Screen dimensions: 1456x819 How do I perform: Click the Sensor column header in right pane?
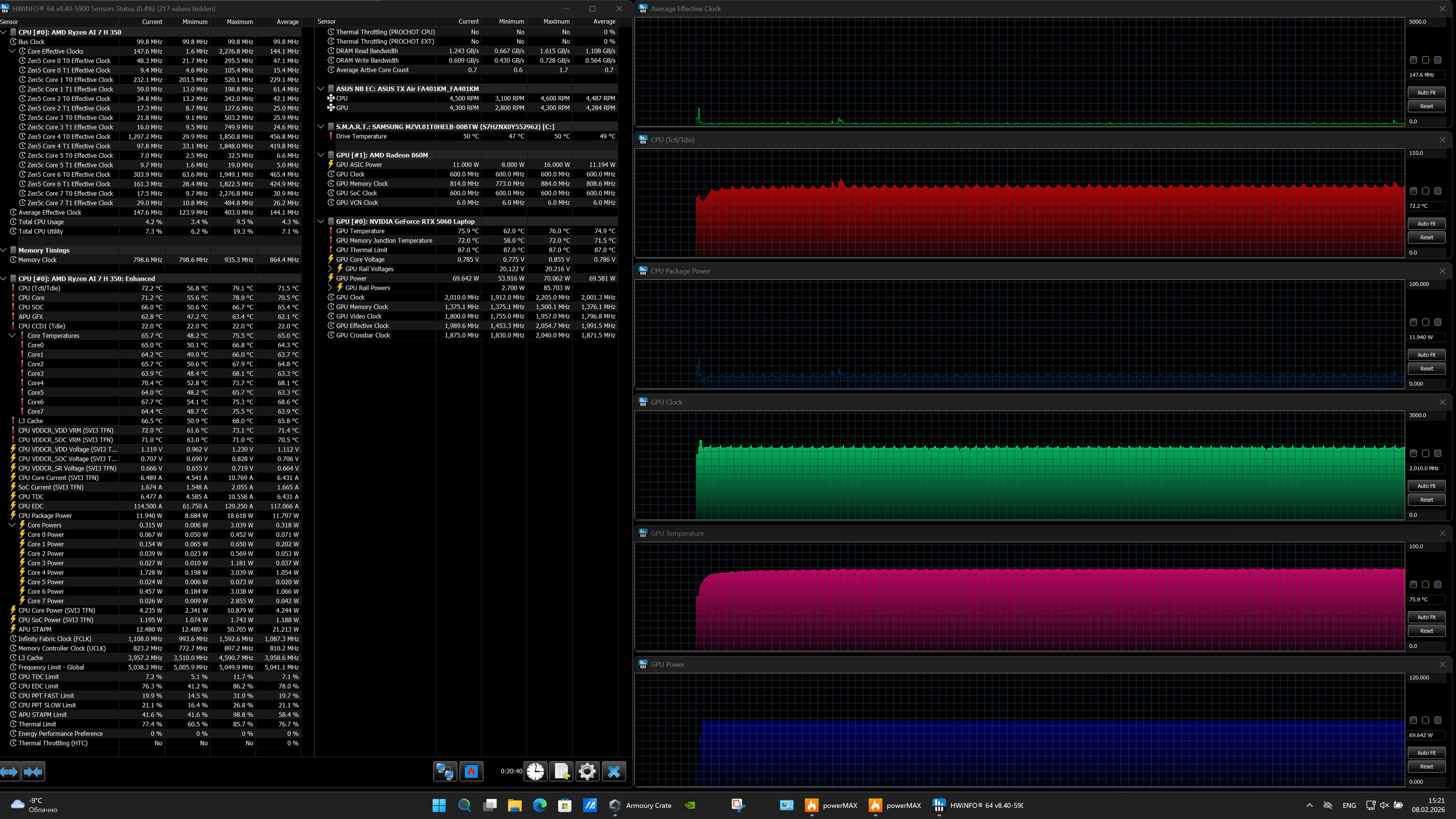point(327,21)
